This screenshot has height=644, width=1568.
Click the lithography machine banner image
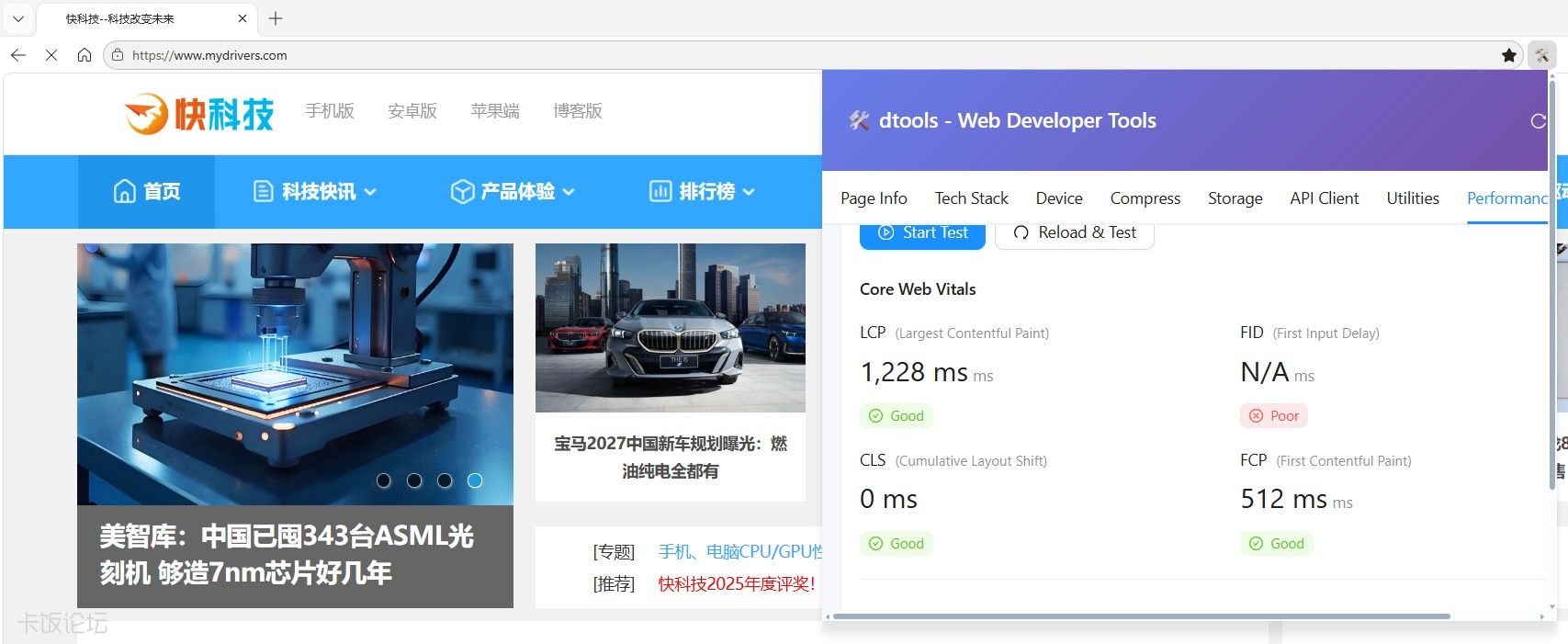(x=295, y=374)
